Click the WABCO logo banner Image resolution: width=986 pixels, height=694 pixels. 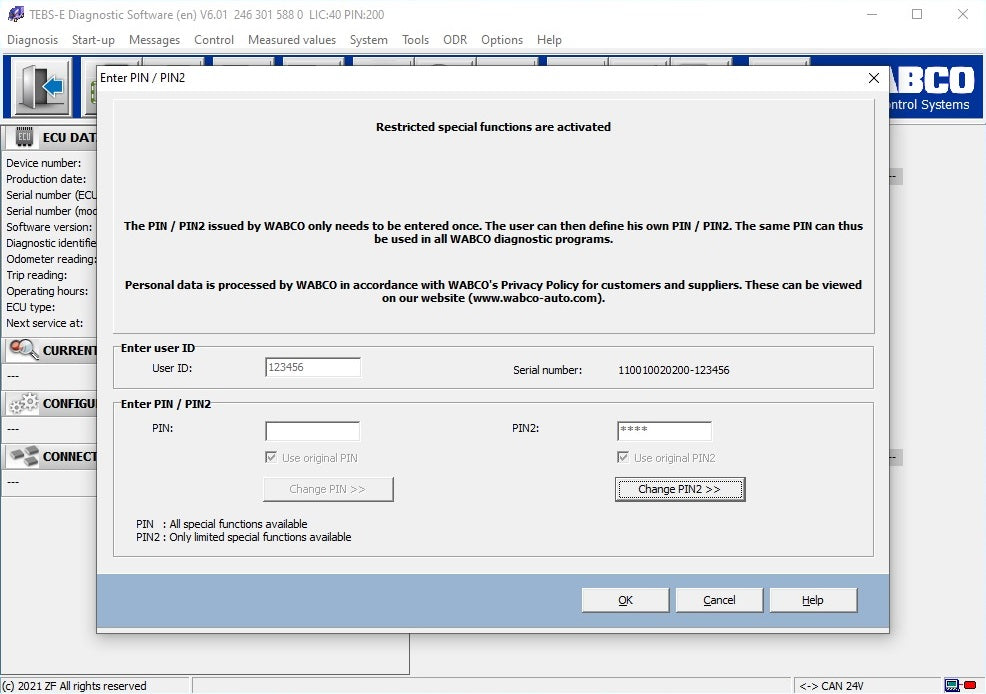[936, 87]
